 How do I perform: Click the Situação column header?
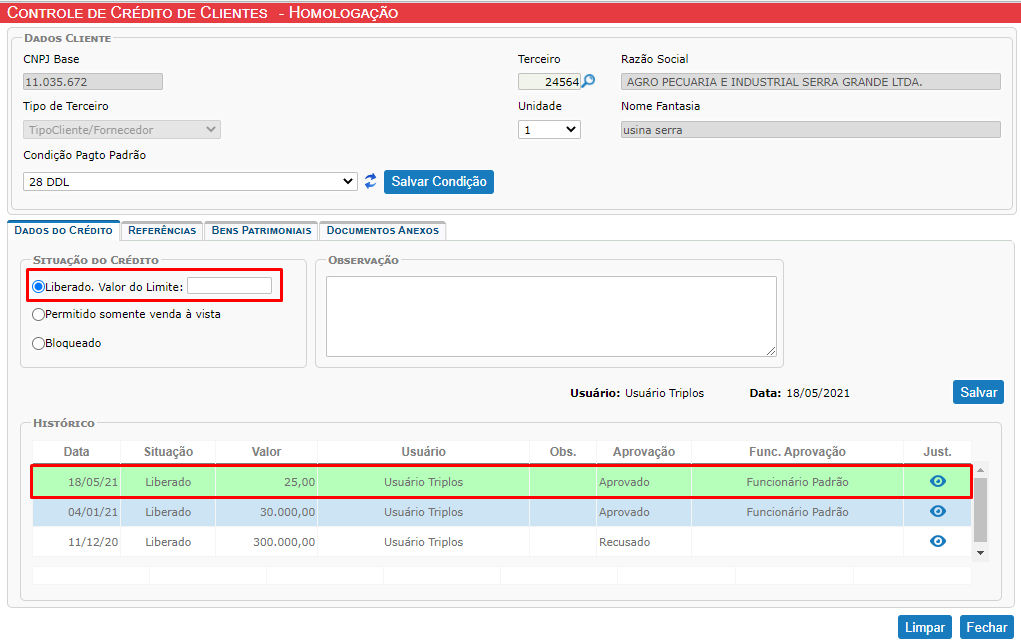pyautogui.click(x=168, y=452)
